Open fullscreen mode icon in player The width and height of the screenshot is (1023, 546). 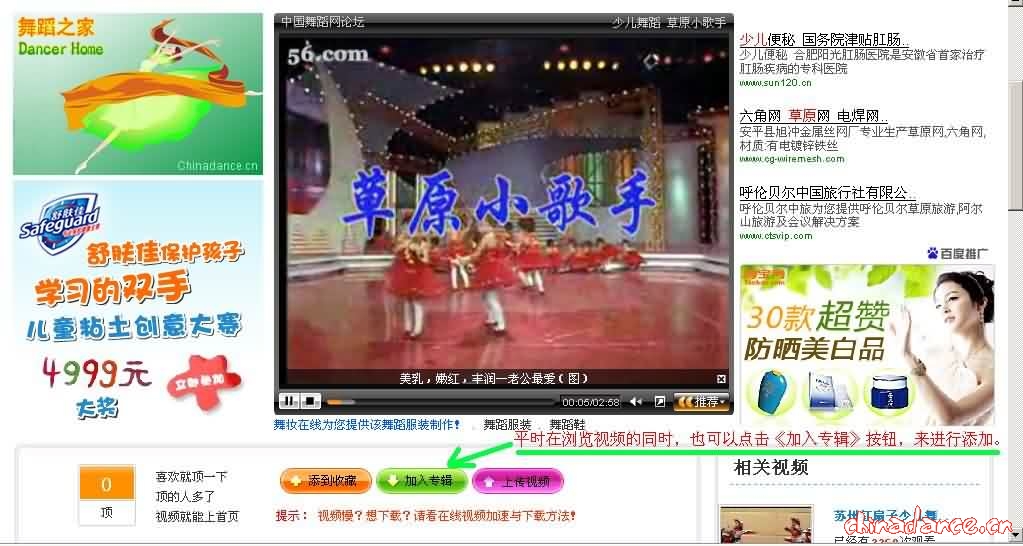point(660,402)
